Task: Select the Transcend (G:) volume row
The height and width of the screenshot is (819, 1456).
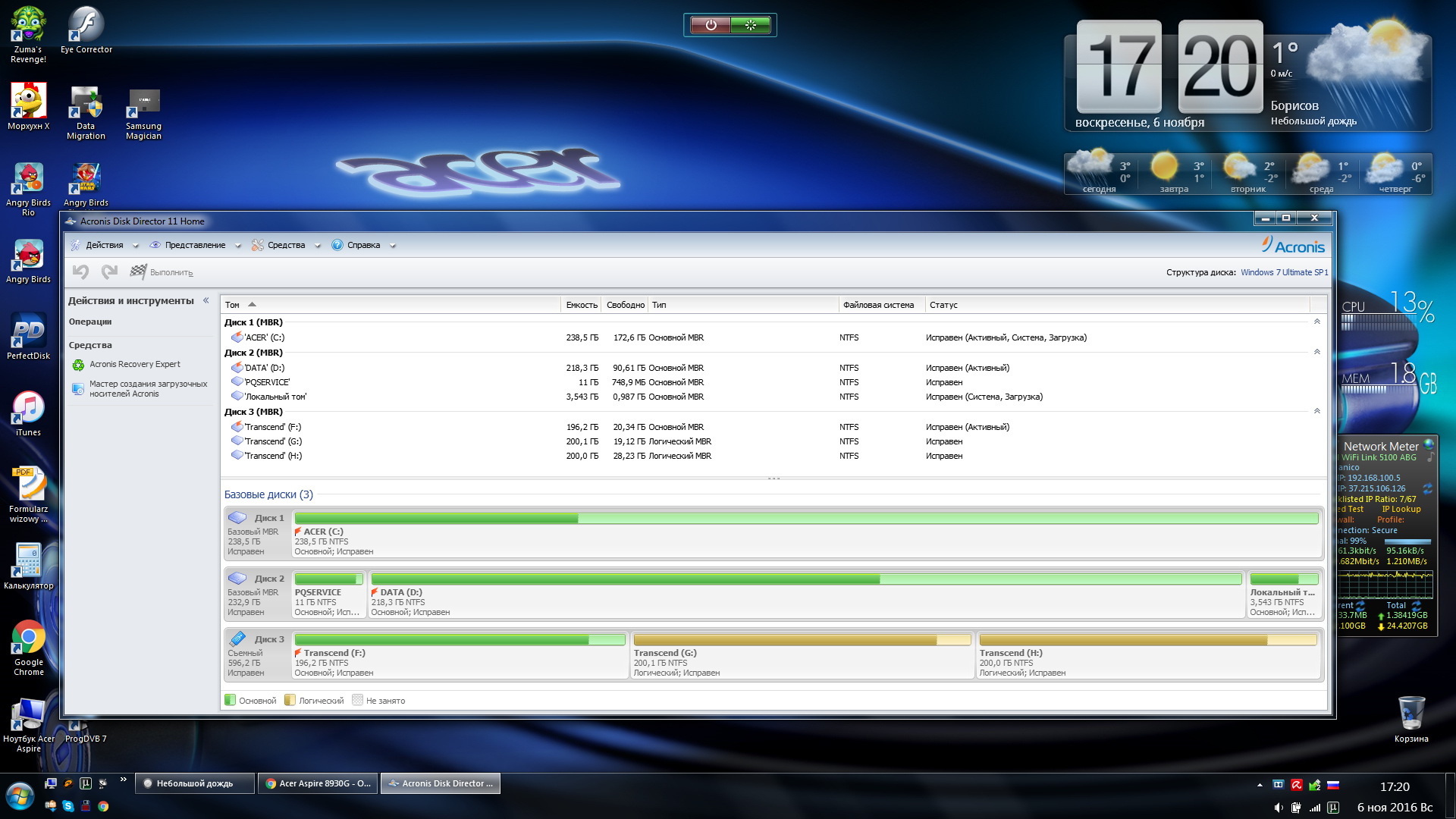Action: tap(273, 441)
